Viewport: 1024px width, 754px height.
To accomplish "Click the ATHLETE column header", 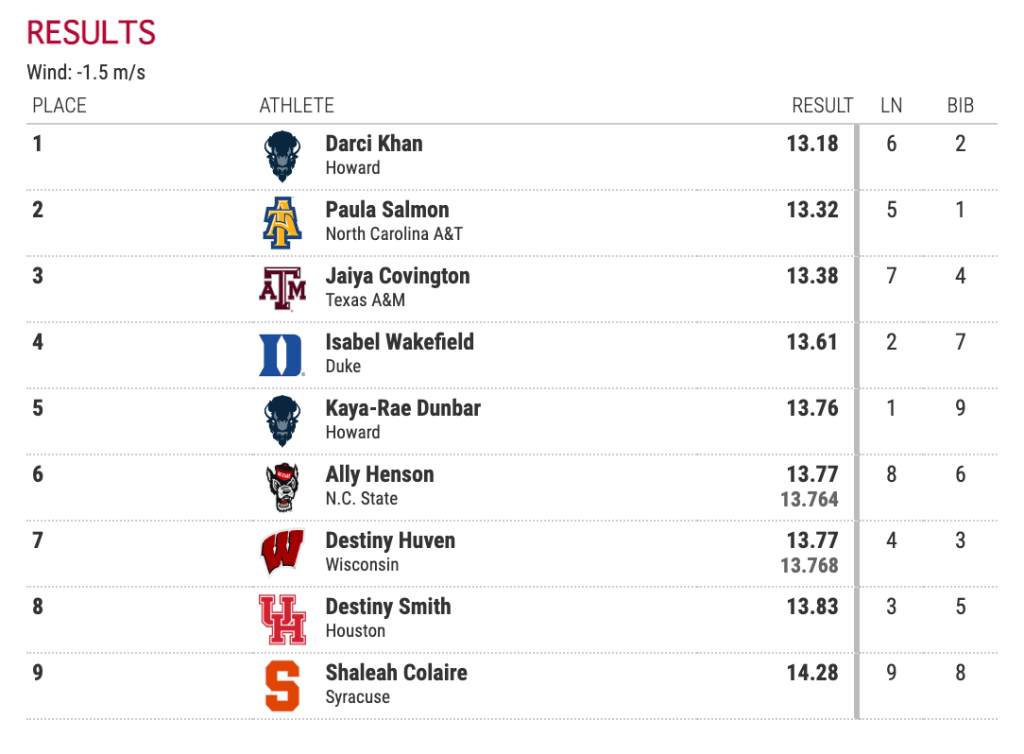I will tap(296, 106).
